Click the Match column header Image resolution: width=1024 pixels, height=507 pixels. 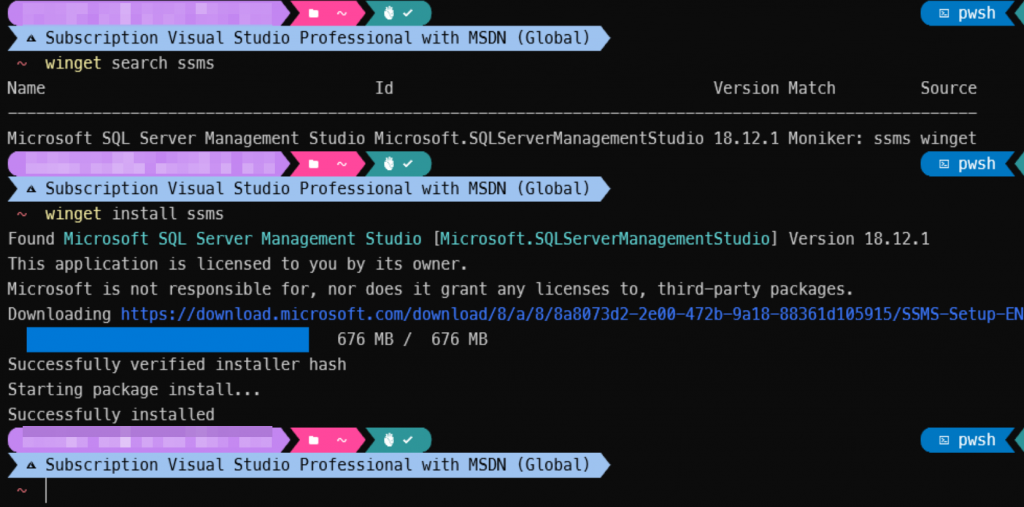click(x=811, y=88)
